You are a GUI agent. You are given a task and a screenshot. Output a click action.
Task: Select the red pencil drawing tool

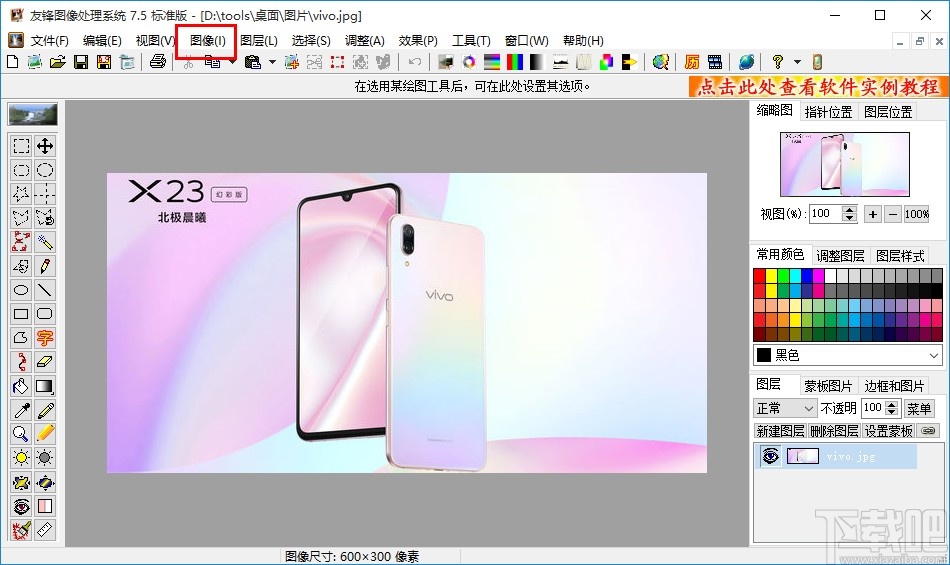pos(45,266)
